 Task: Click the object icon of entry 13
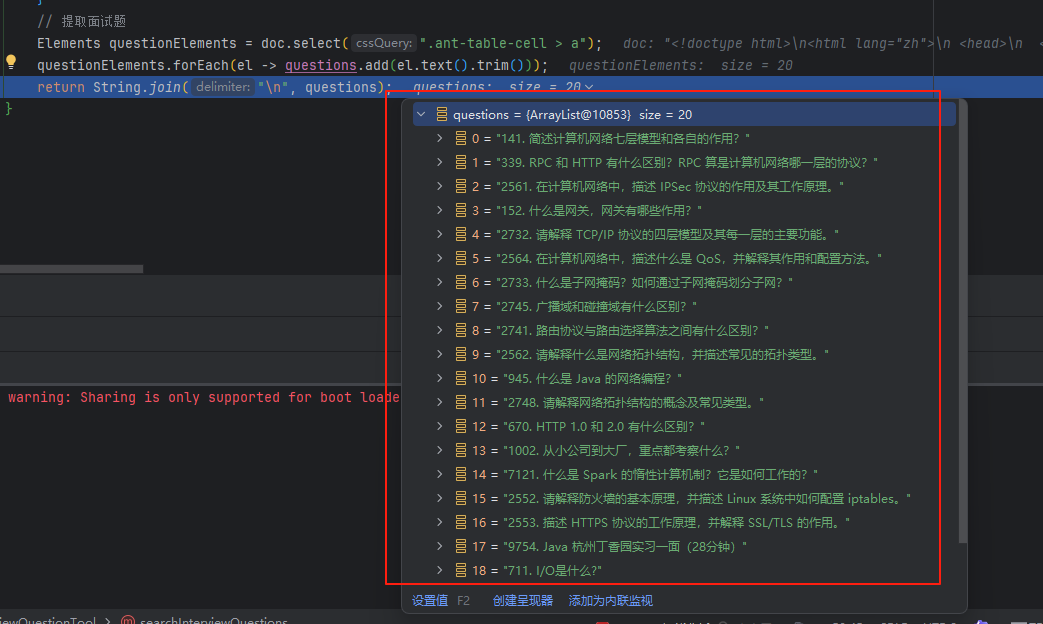tap(460, 450)
